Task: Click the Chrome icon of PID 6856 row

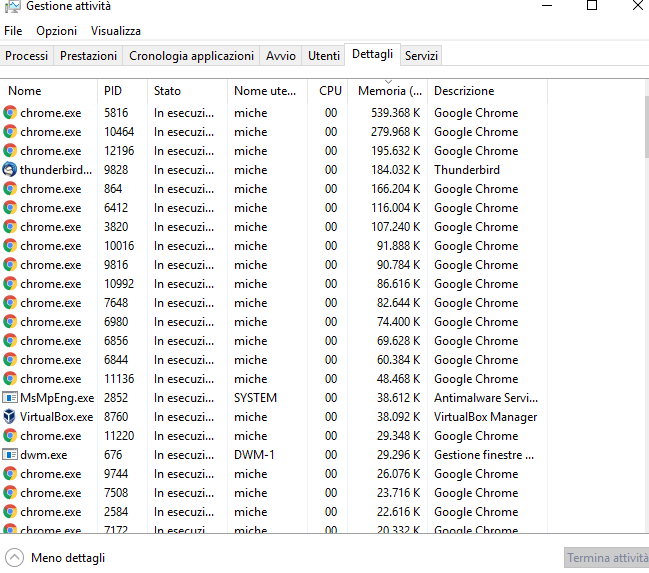Action: [10, 341]
